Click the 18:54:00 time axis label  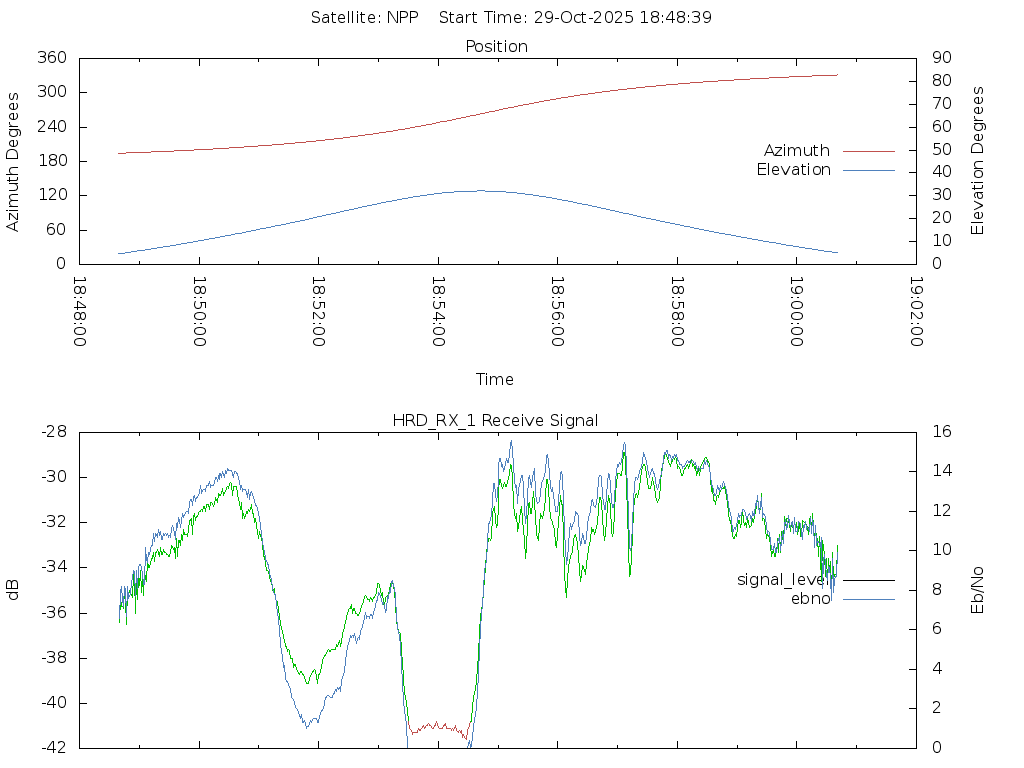pos(438,312)
